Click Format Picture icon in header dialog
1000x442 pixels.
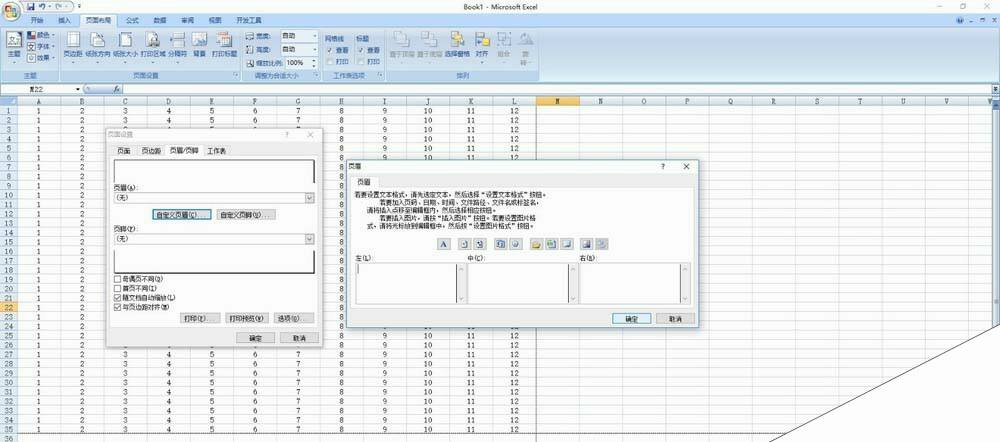[602, 244]
